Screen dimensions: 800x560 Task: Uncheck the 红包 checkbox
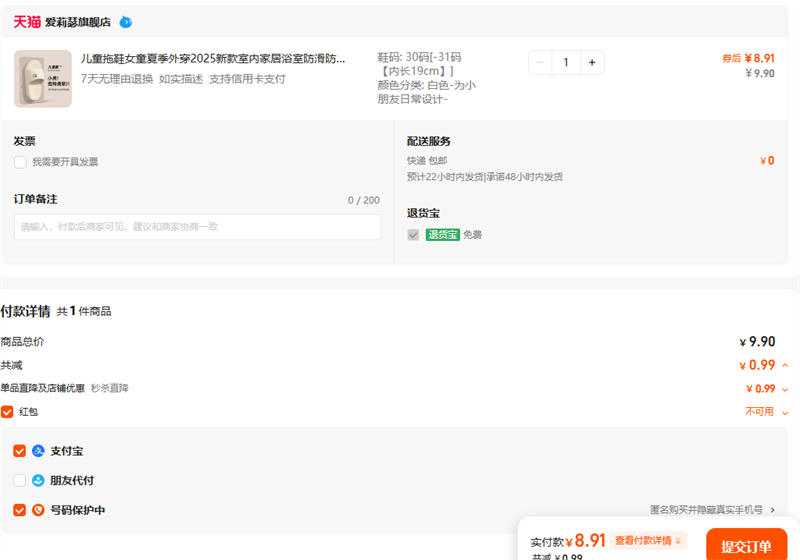coord(7,412)
